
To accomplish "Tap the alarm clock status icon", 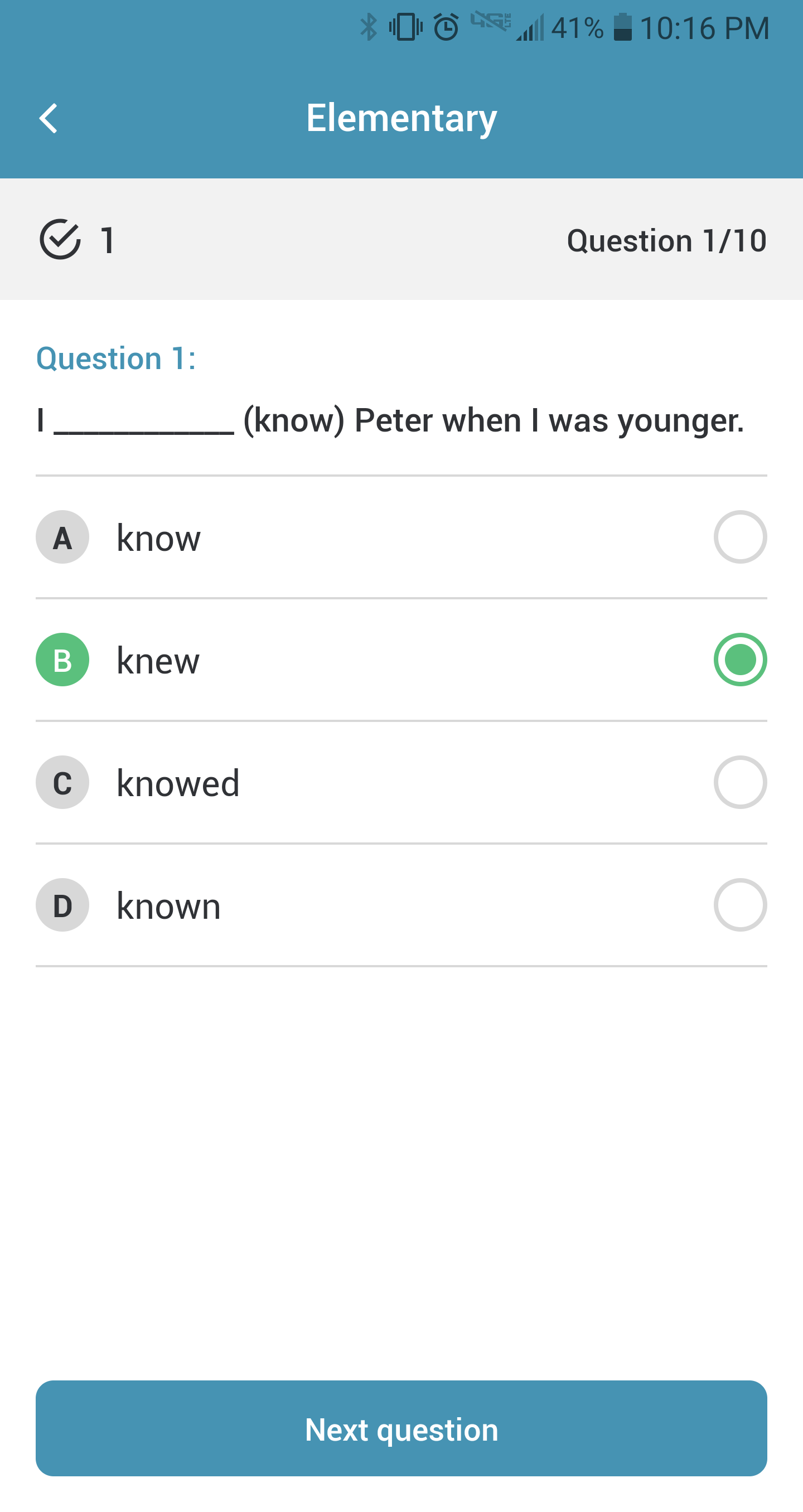I will tap(446, 27).
